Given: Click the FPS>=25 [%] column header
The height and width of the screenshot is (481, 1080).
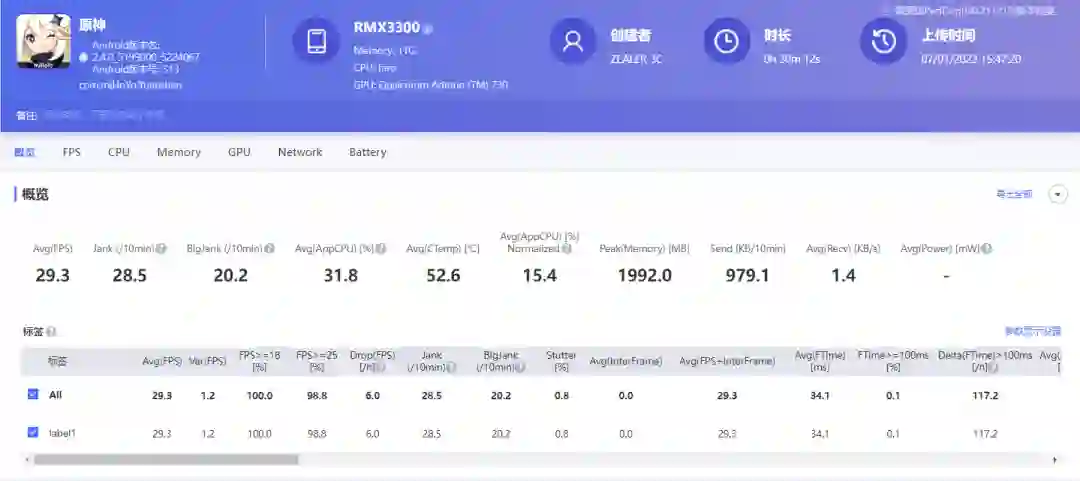Looking at the screenshot, I should click(317, 361).
